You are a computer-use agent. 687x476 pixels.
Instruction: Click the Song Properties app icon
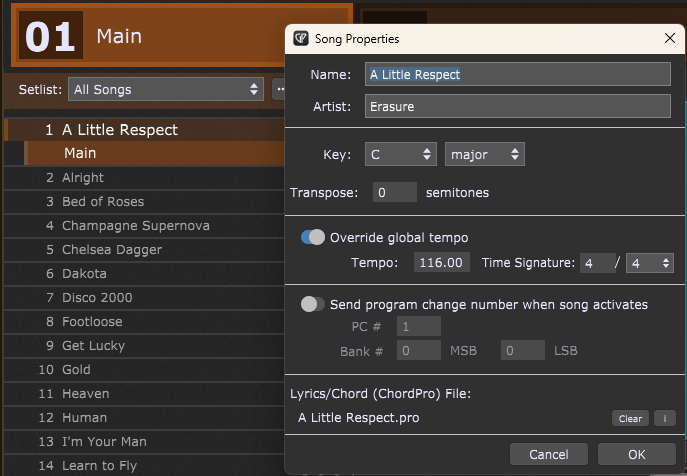tap(301, 39)
